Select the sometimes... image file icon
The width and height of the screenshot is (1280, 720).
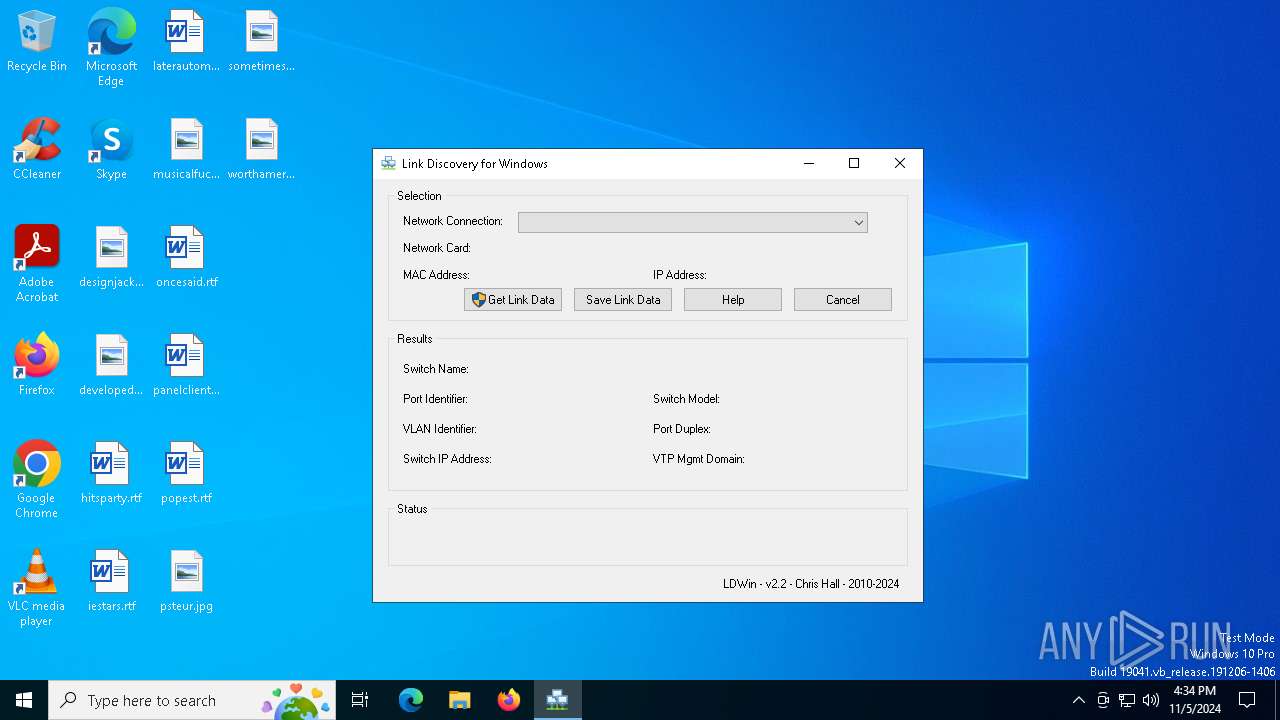tap(261, 42)
